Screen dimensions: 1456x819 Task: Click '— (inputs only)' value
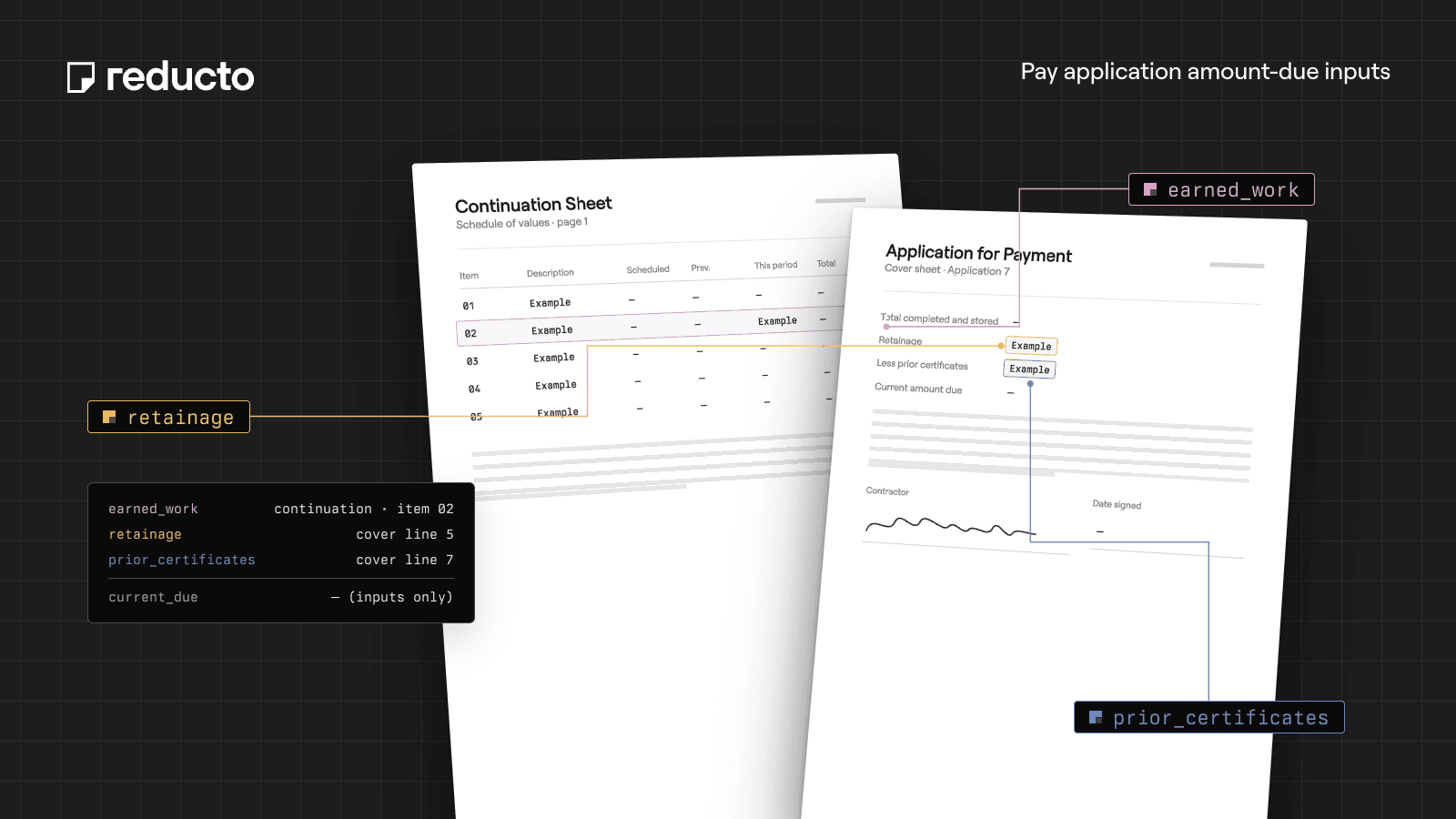tap(392, 597)
